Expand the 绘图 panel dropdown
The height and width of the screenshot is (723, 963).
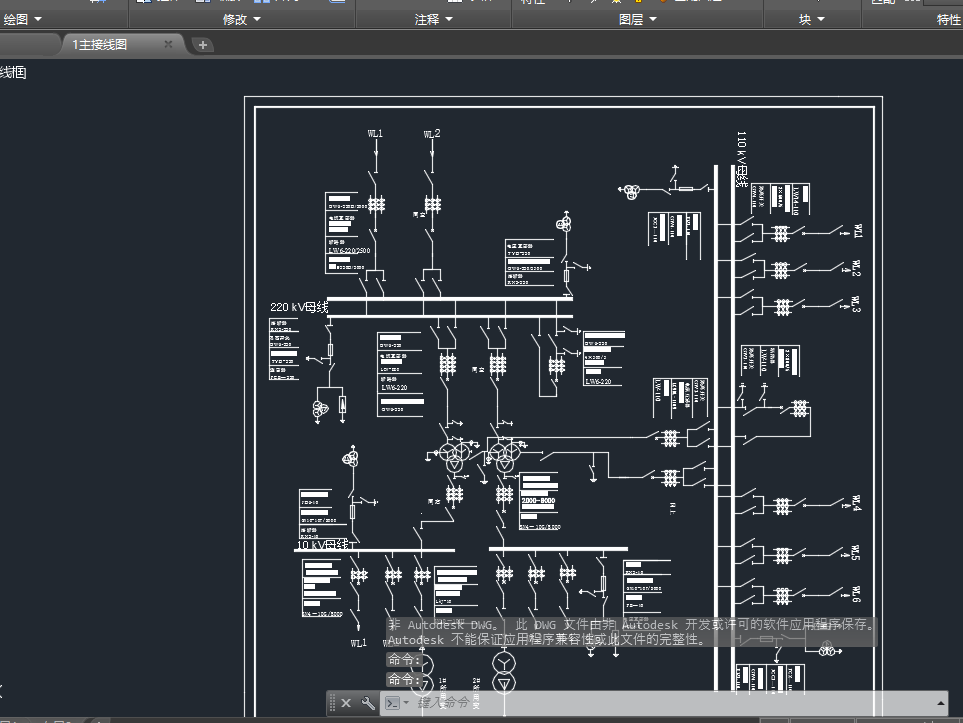point(23,19)
